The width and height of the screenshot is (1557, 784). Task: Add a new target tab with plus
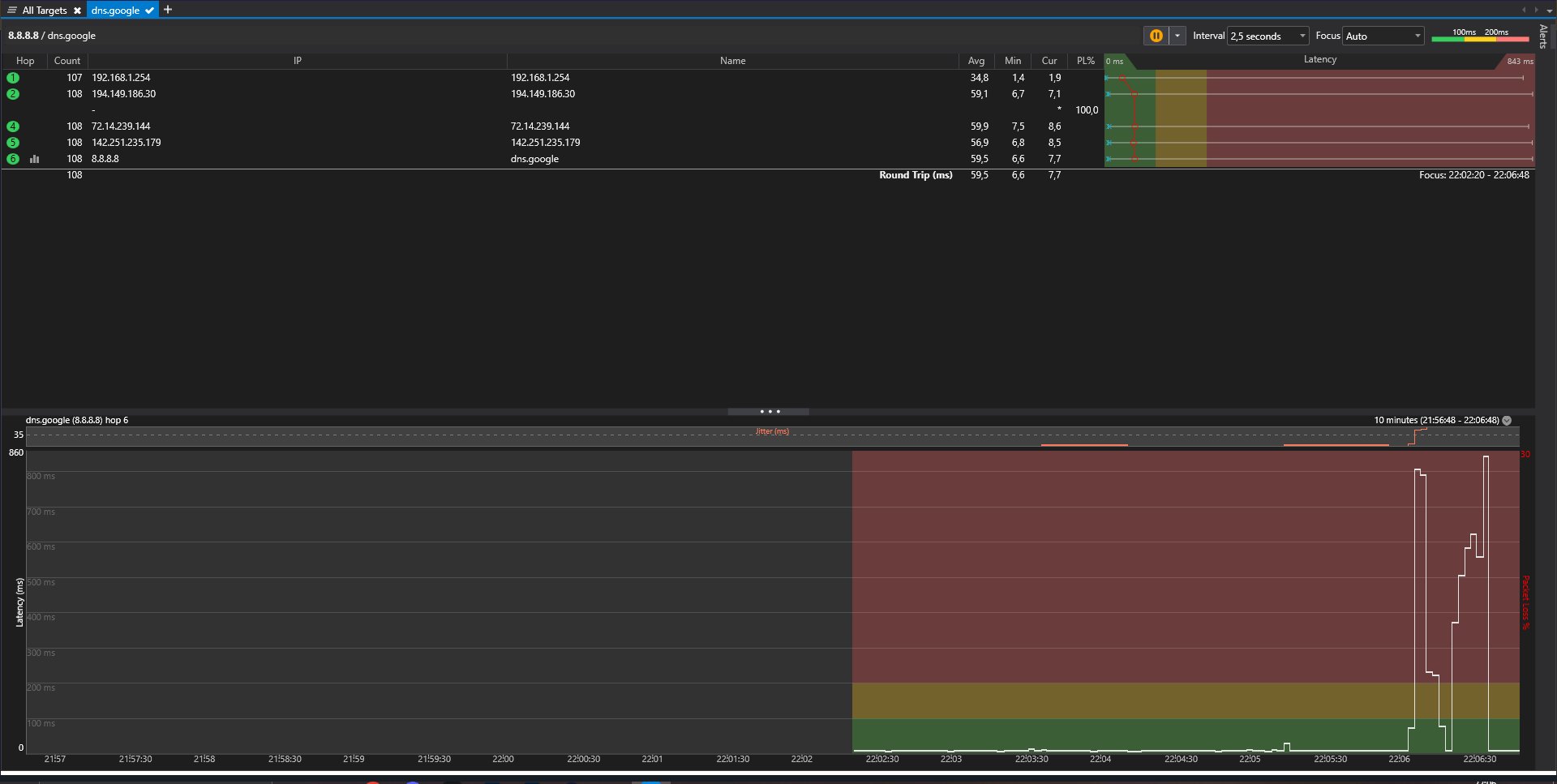point(168,10)
